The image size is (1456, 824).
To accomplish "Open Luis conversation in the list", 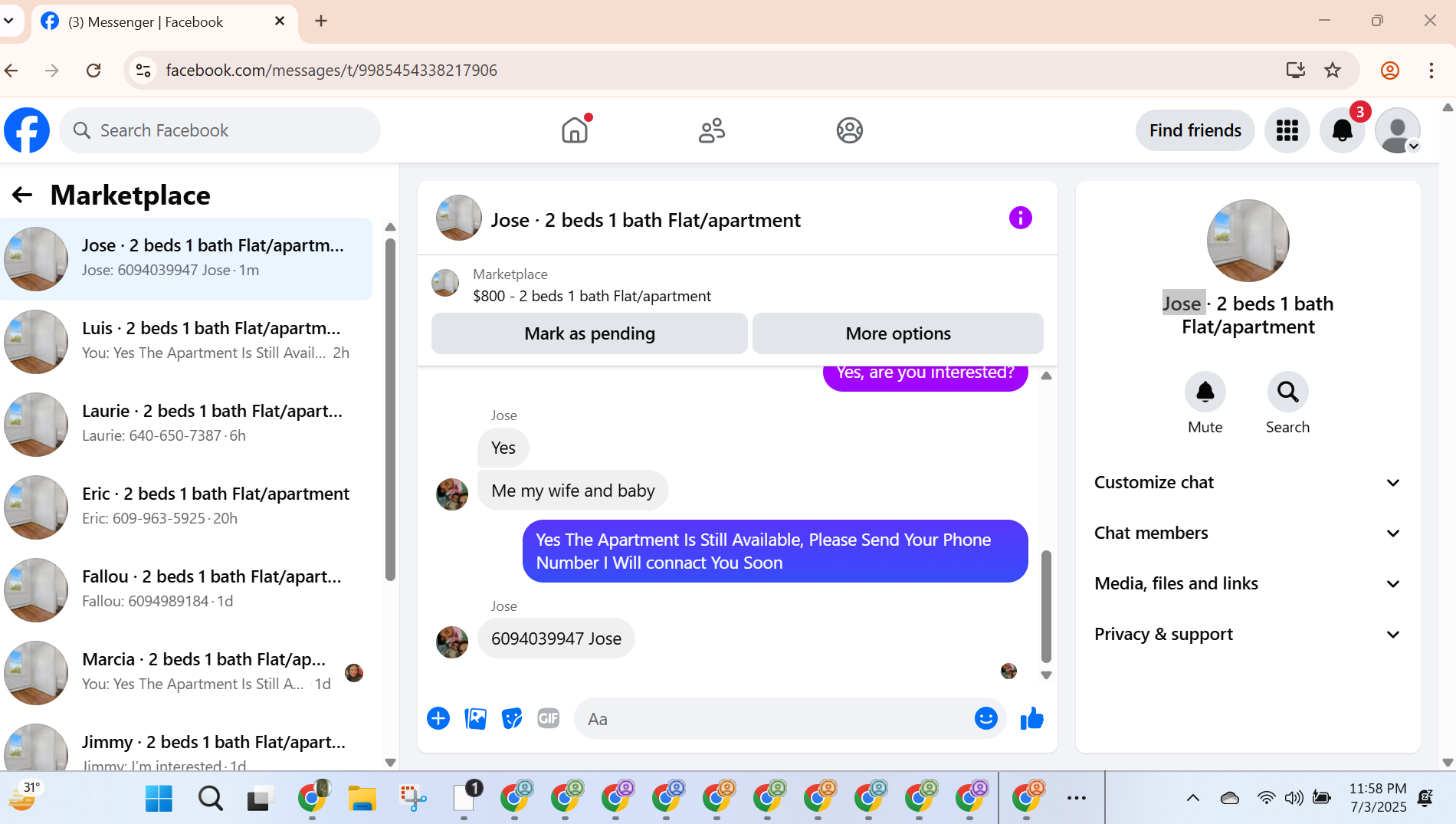I will click(x=186, y=341).
